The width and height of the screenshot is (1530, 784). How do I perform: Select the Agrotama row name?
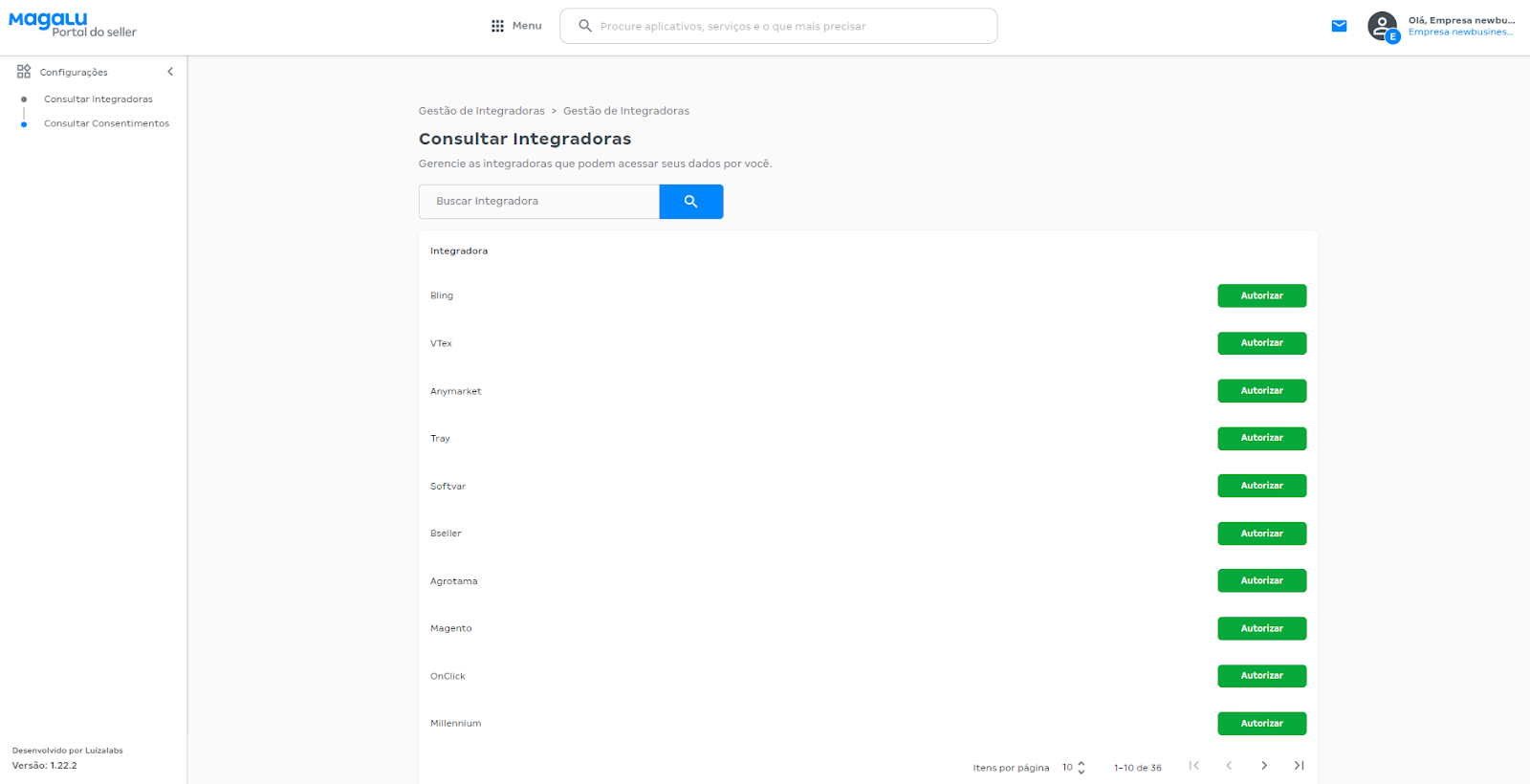pos(454,581)
